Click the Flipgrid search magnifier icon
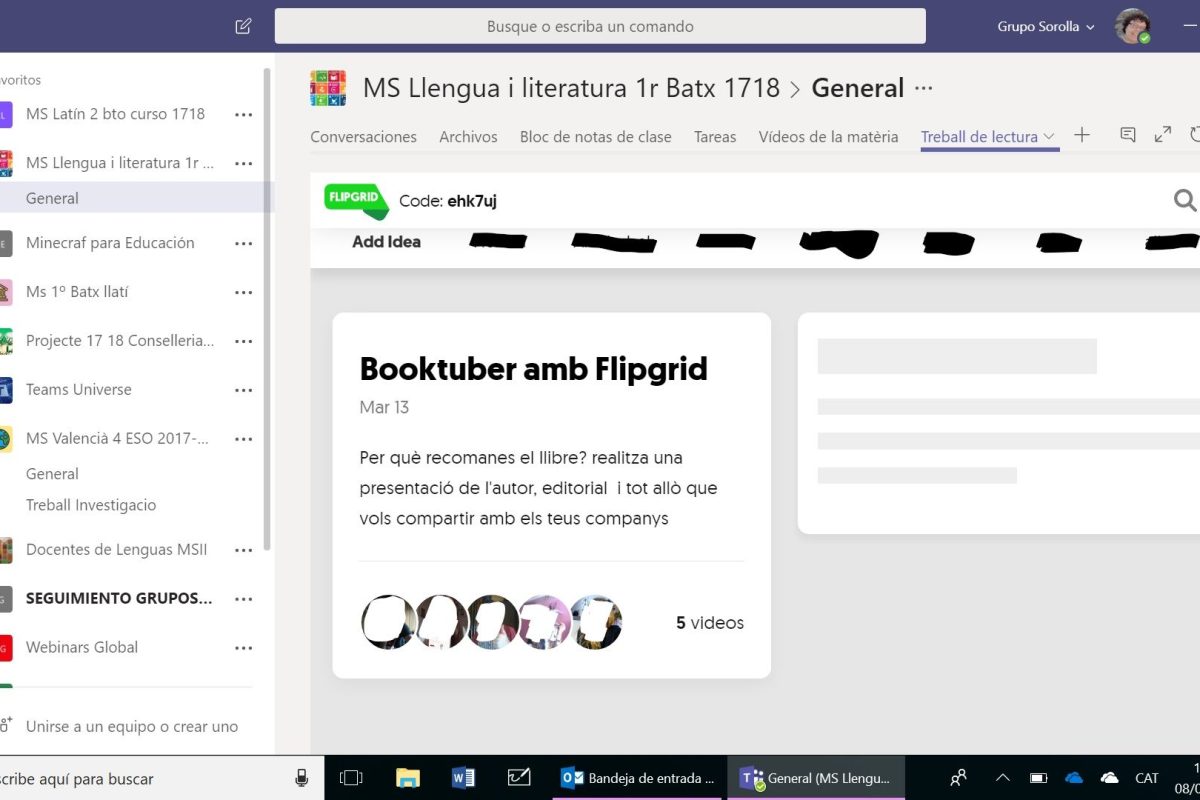The width and height of the screenshot is (1200, 800). 1185,201
